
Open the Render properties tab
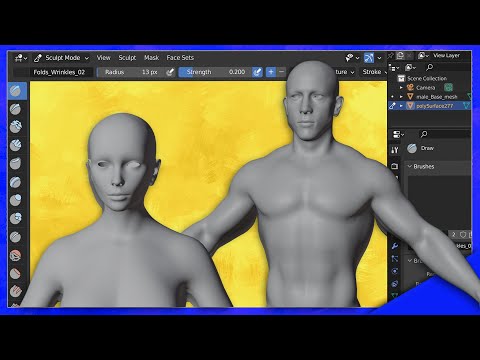tap(395, 166)
